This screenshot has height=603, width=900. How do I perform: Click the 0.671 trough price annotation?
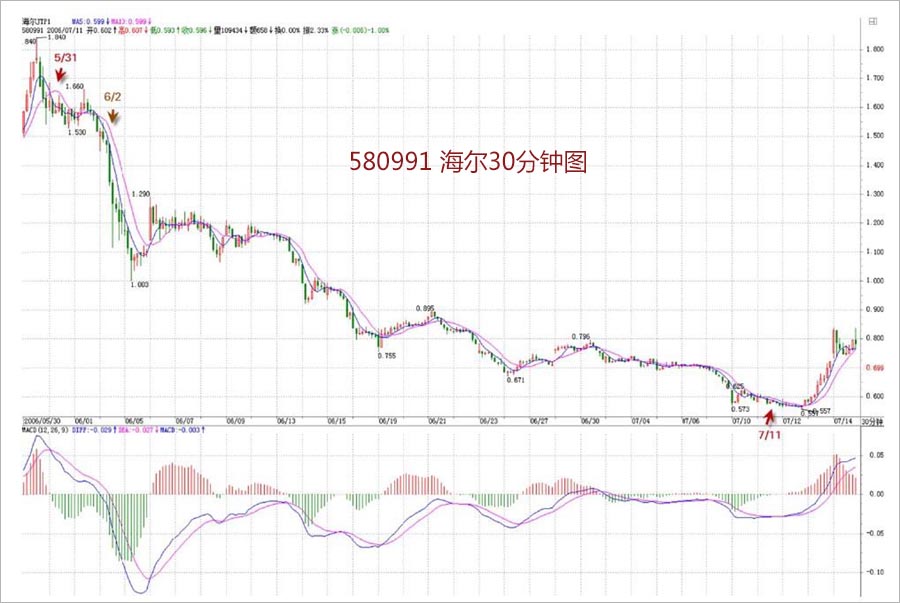[x=516, y=382]
